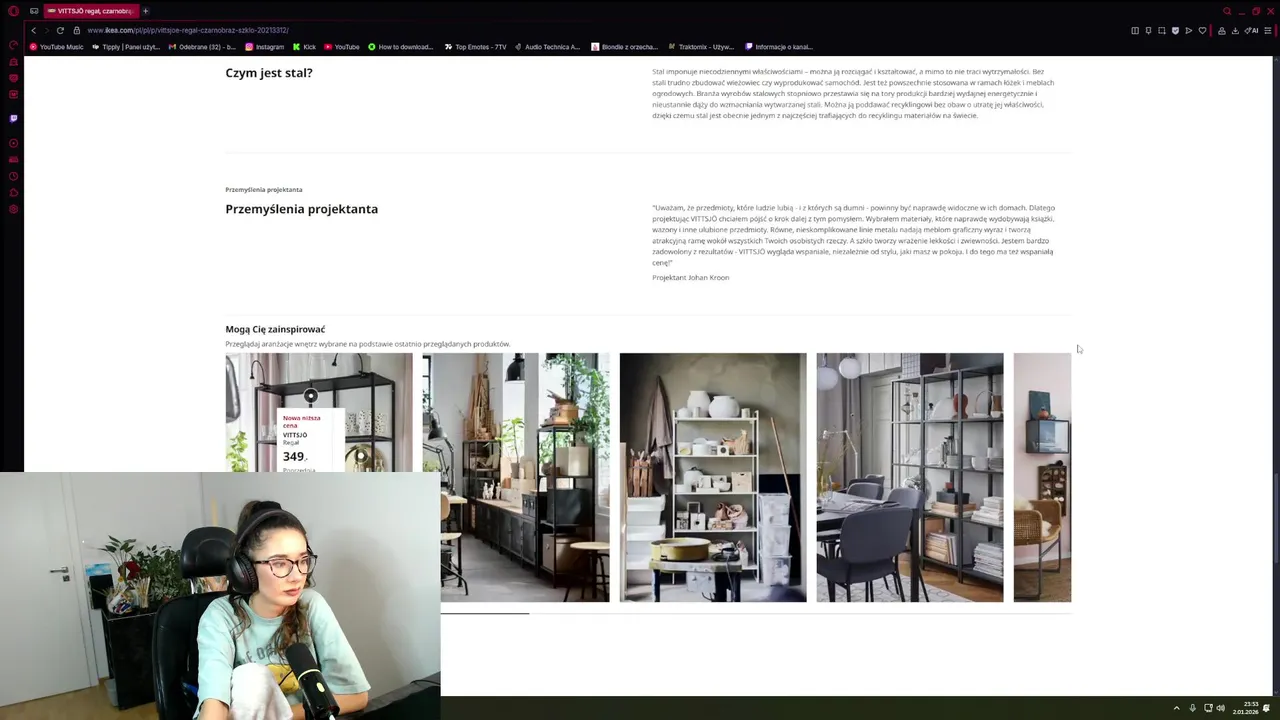Image resolution: width=1280 pixels, height=720 pixels.
Task: Open the Blondie z orzecha bookmark
Action: click(624, 47)
